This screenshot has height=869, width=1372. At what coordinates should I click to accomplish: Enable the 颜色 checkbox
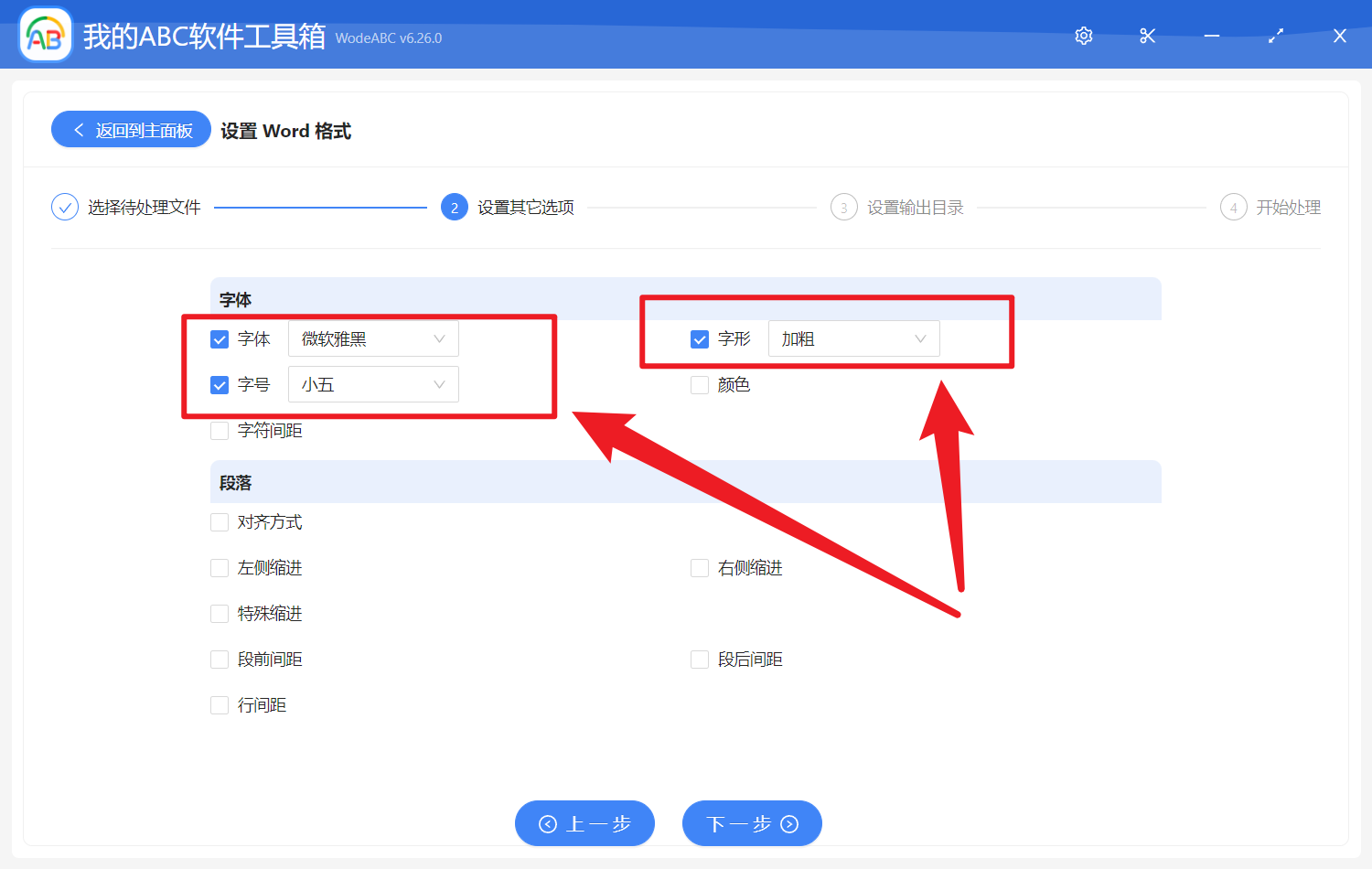pos(700,385)
